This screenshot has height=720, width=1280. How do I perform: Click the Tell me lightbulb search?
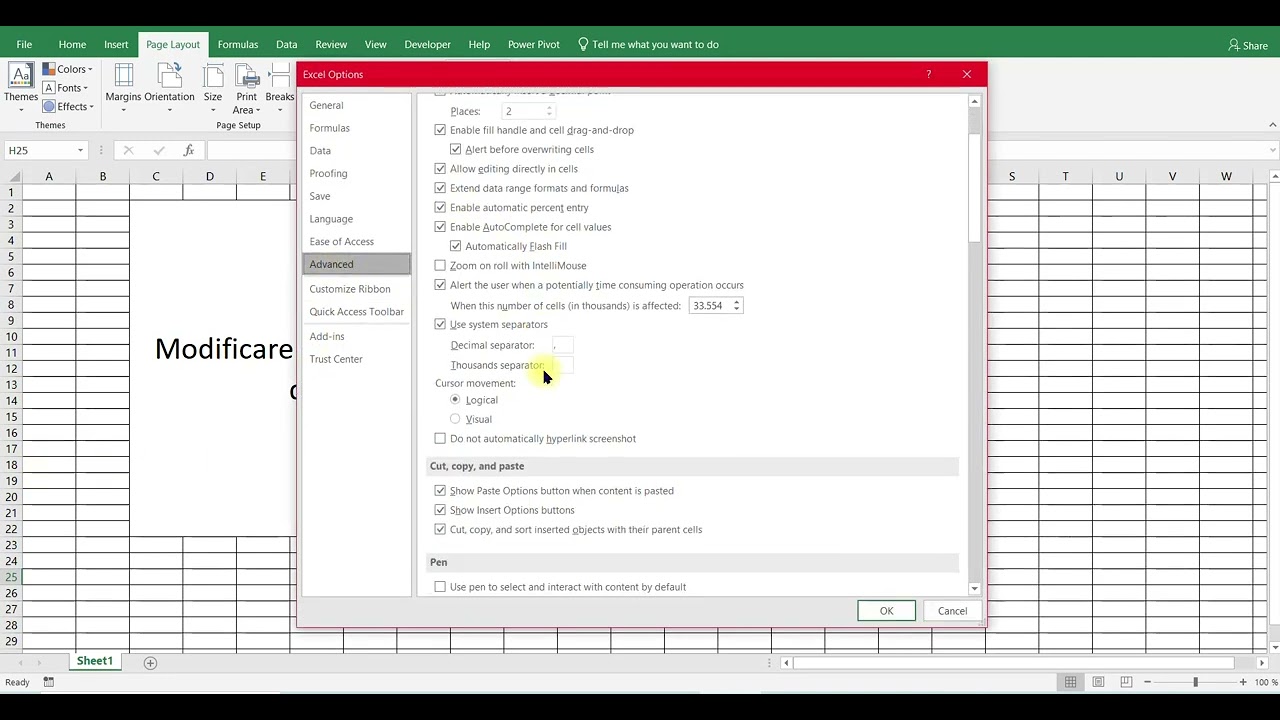point(648,44)
